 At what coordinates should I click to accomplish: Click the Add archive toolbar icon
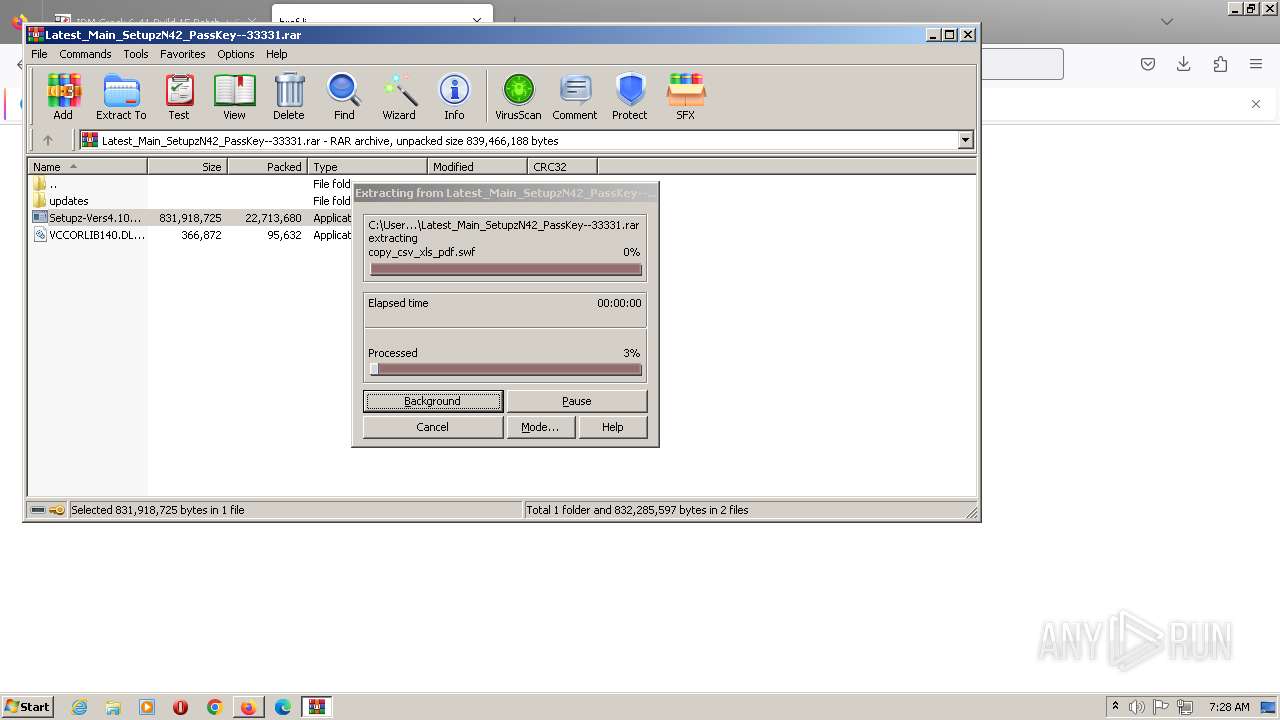63,97
